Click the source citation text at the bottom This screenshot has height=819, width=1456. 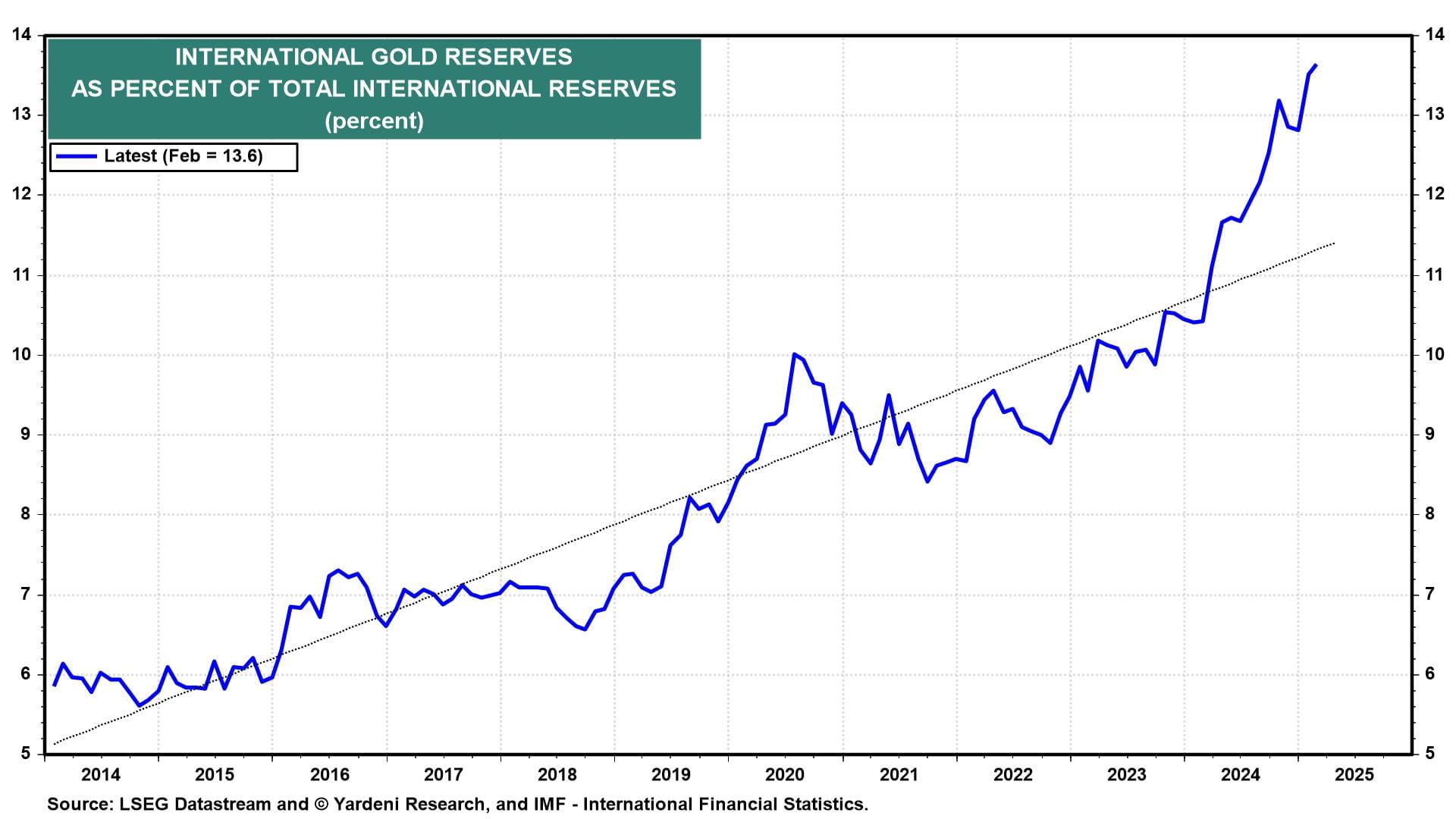(x=457, y=805)
